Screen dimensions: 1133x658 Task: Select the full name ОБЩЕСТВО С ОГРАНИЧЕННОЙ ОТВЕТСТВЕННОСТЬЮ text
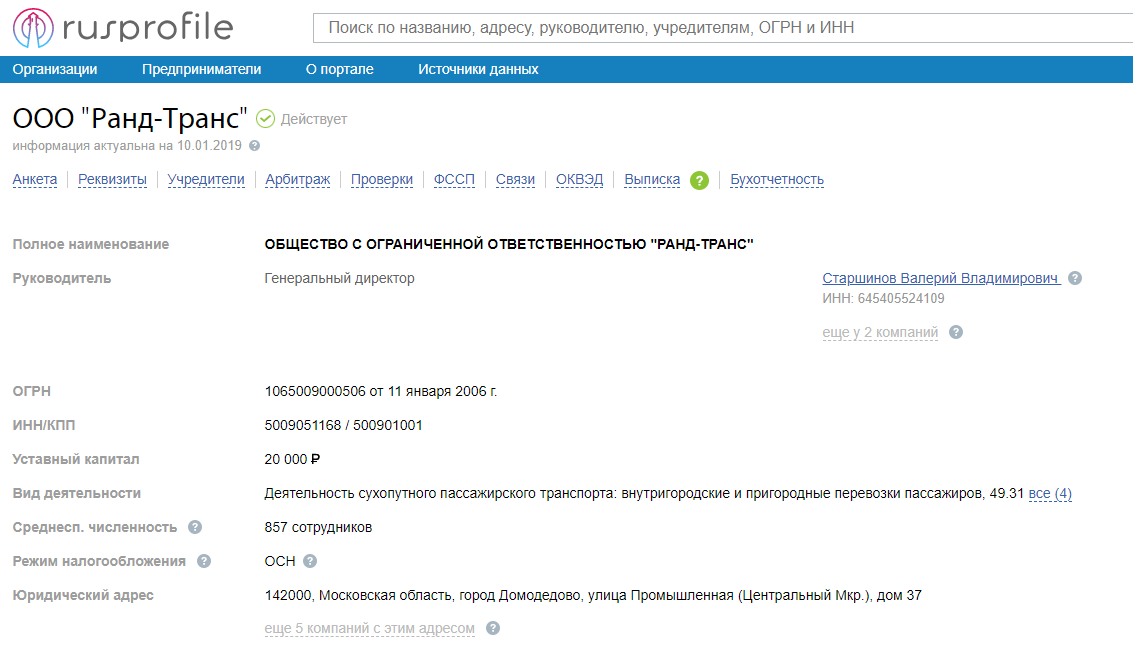pos(509,244)
